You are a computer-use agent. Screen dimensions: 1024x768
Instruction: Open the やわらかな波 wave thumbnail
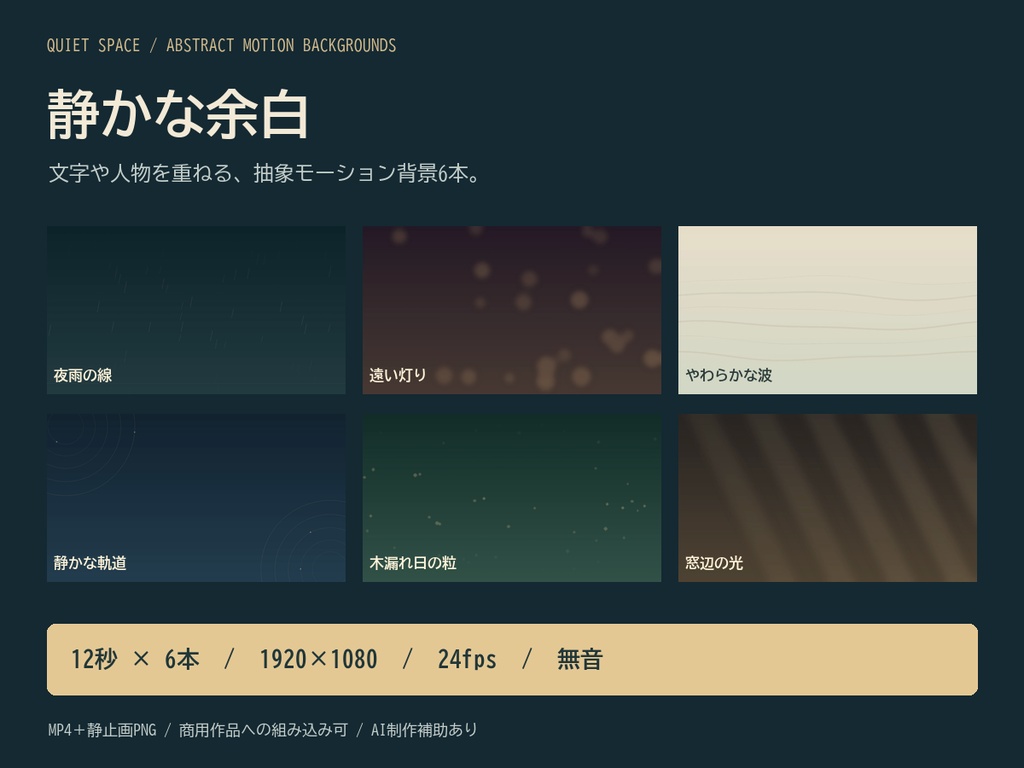(827, 310)
